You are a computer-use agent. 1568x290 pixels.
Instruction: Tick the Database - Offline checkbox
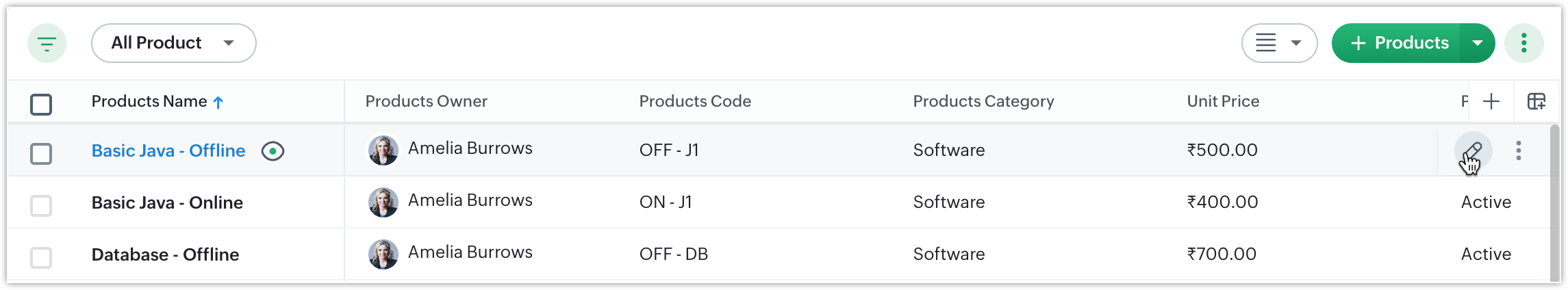pos(41,257)
